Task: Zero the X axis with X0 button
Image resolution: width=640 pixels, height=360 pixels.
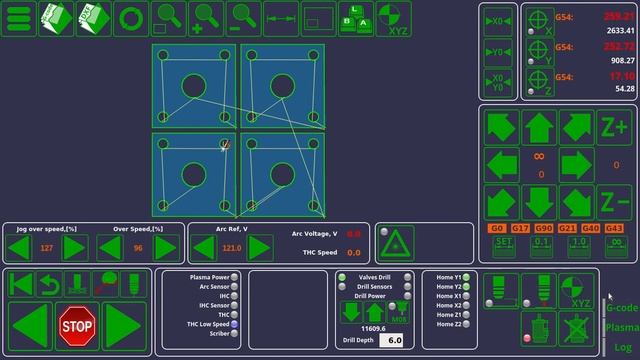Action: pyautogui.click(x=498, y=22)
